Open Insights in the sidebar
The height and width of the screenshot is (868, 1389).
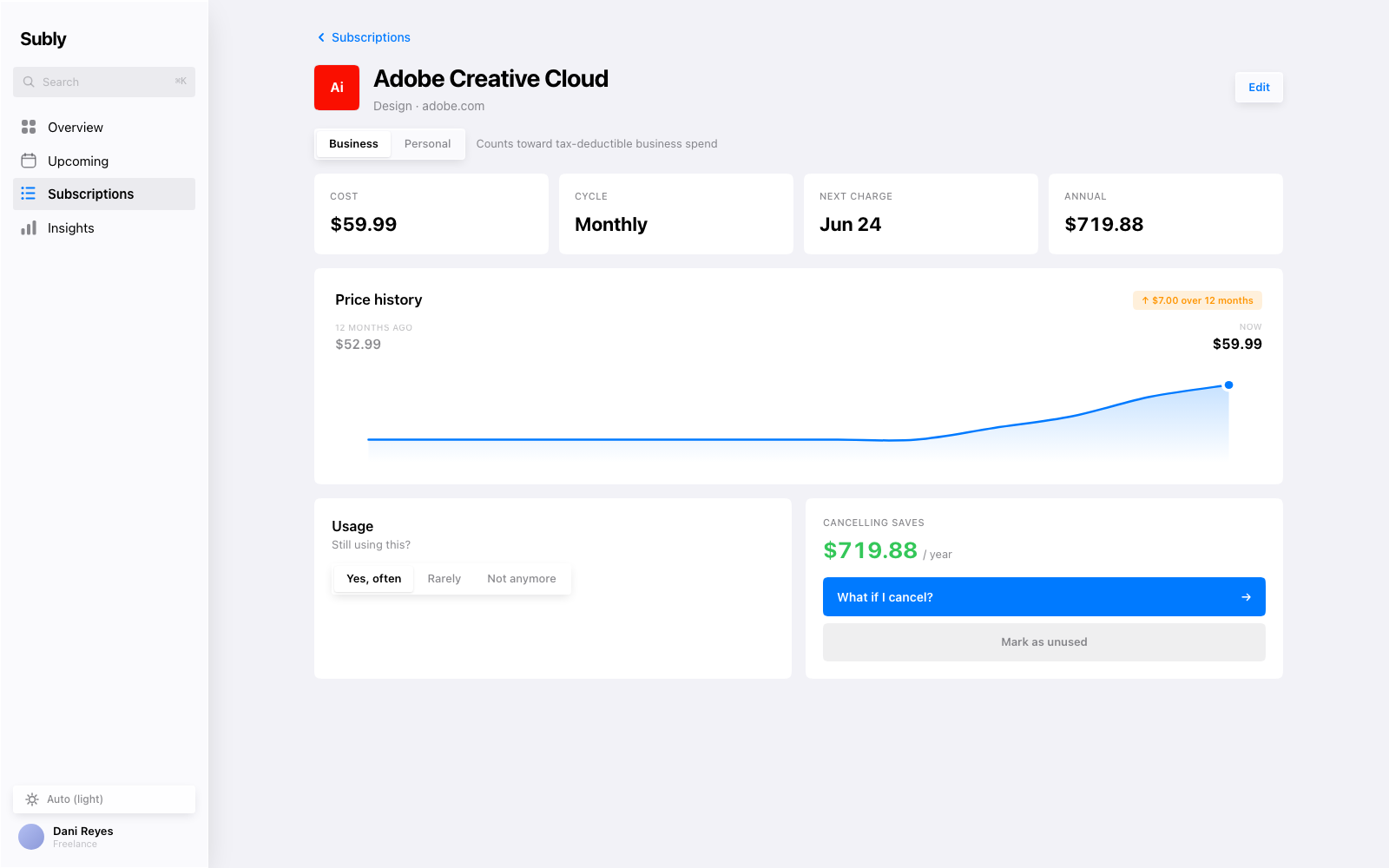[104, 227]
